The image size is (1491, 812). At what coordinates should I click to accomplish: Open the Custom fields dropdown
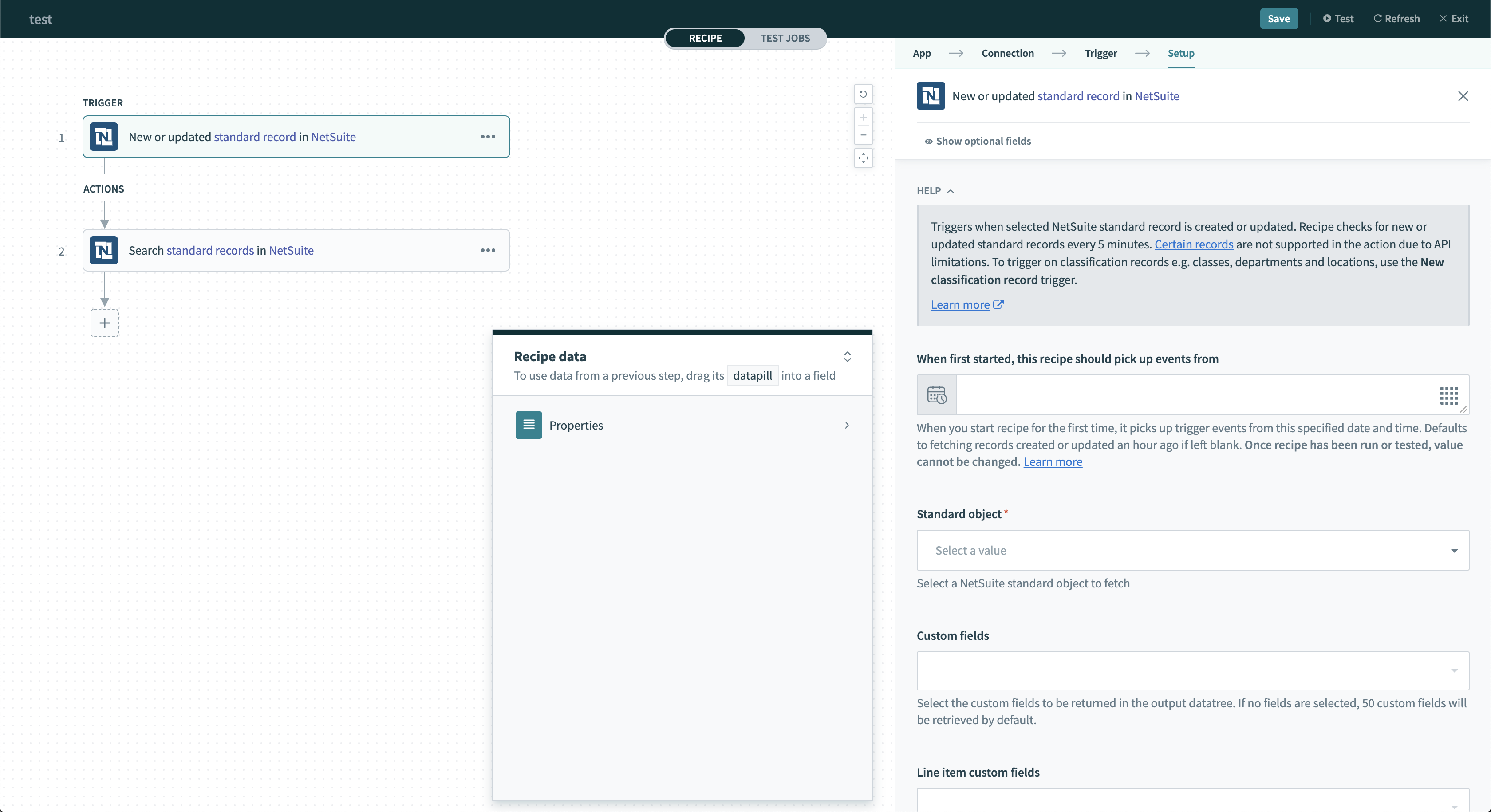1455,671
